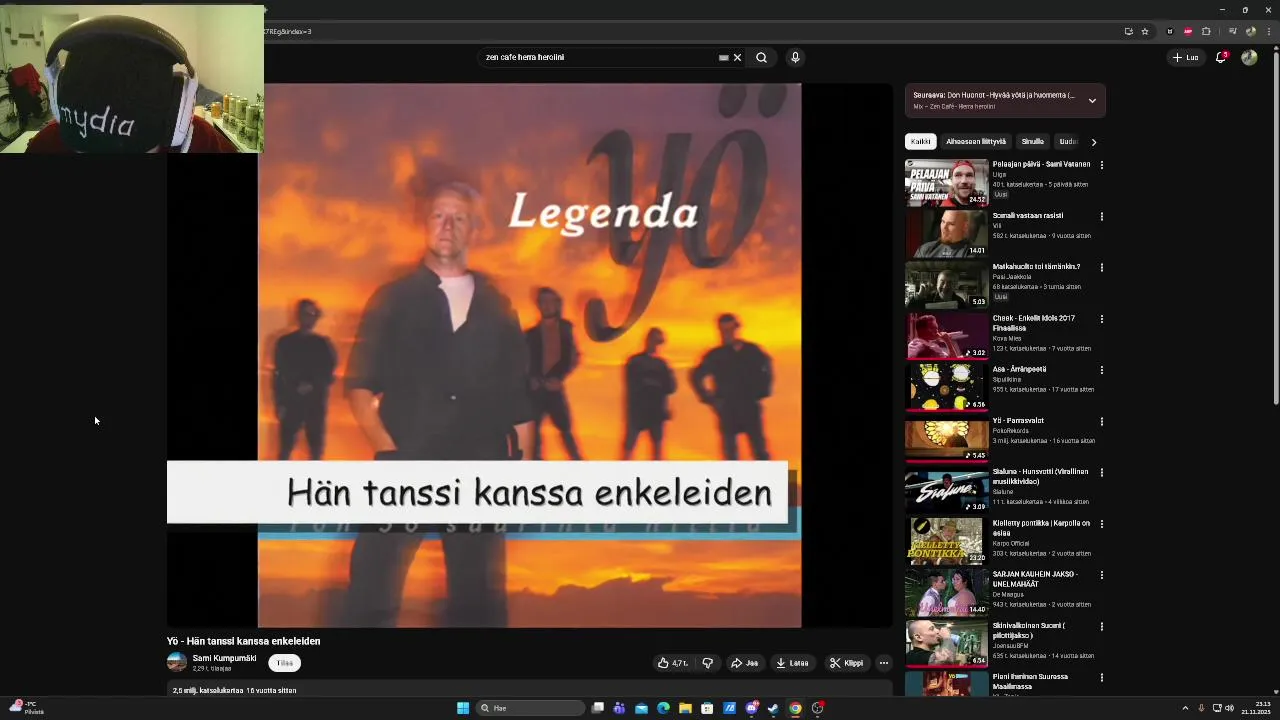Viewport: 1280px width, 720px height.
Task: Open the taskbar volume control
Action: [x=1229, y=708]
